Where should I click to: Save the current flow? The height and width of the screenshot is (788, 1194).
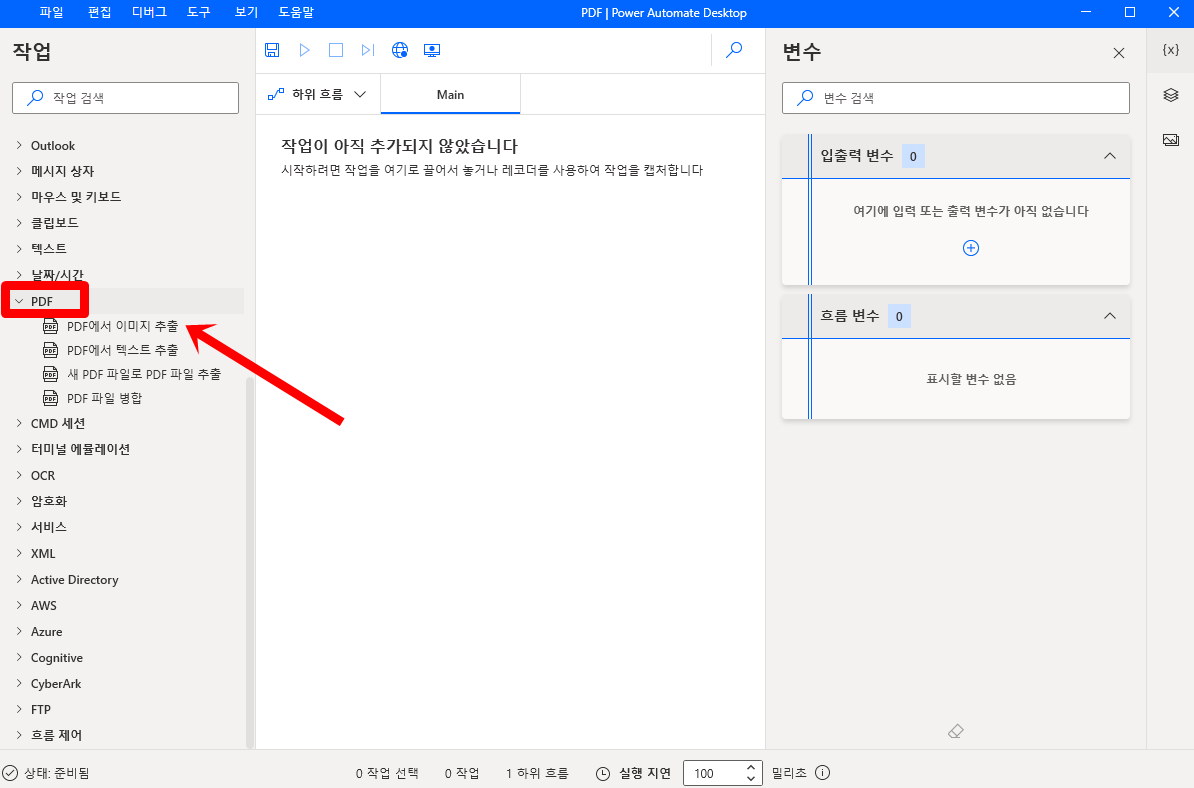272,49
